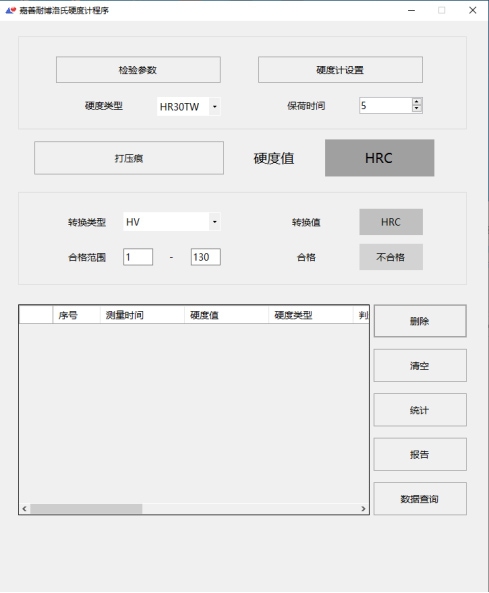This screenshot has height=593, width=489.
Task: Close the hardness tester window
Action: click(x=473, y=10)
